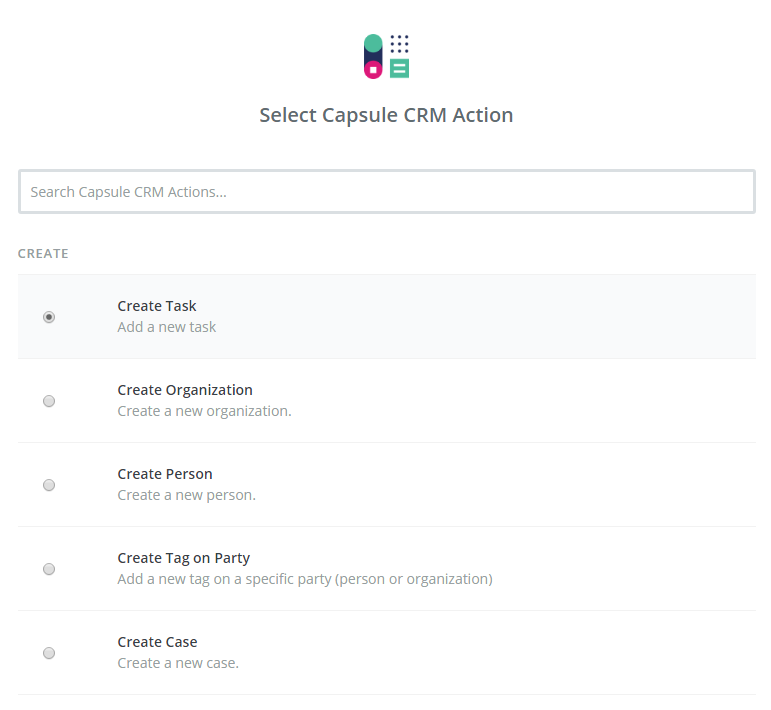The width and height of the screenshot is (771, 710).
Task: Click the CREATE section heading
Action: coord(43,254)
